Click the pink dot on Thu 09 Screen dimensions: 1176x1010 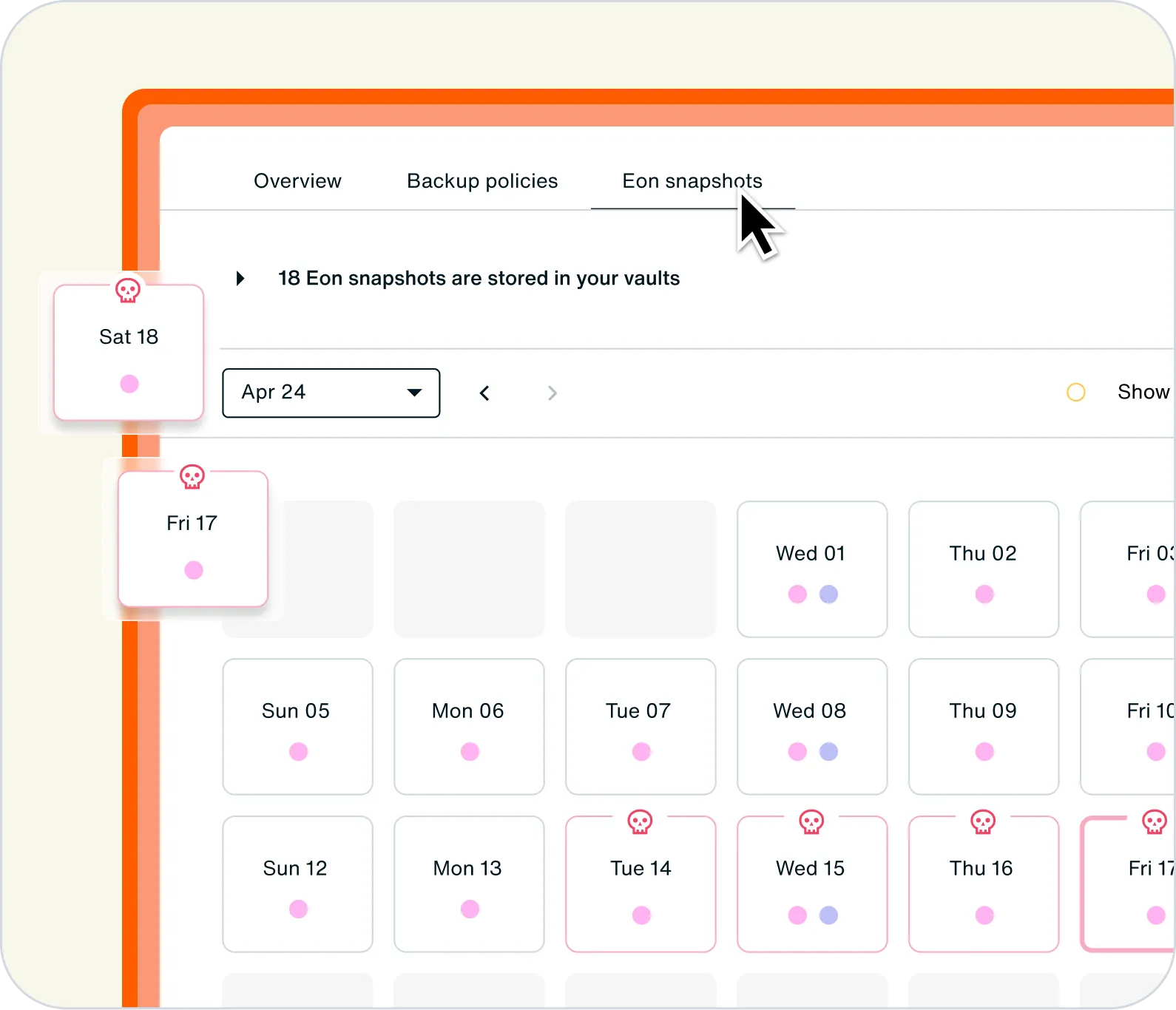(x=984, y=752)
